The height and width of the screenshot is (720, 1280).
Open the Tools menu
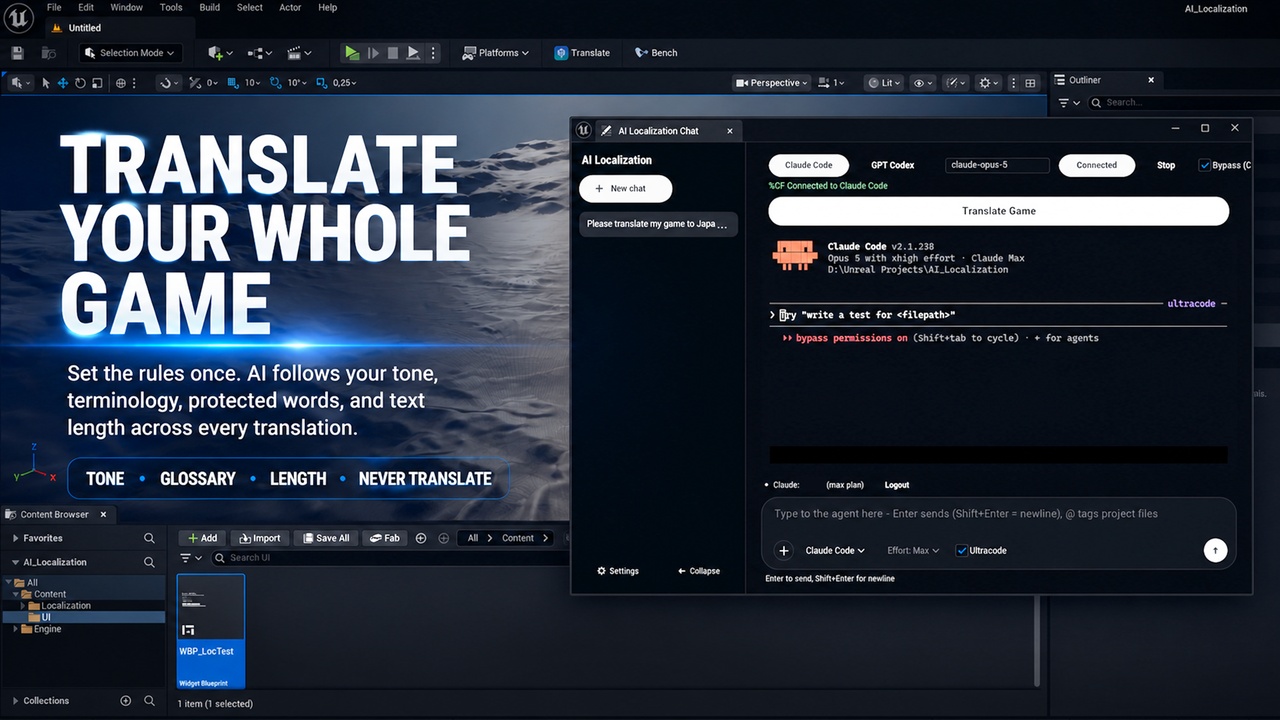click(x=171, y=7)
